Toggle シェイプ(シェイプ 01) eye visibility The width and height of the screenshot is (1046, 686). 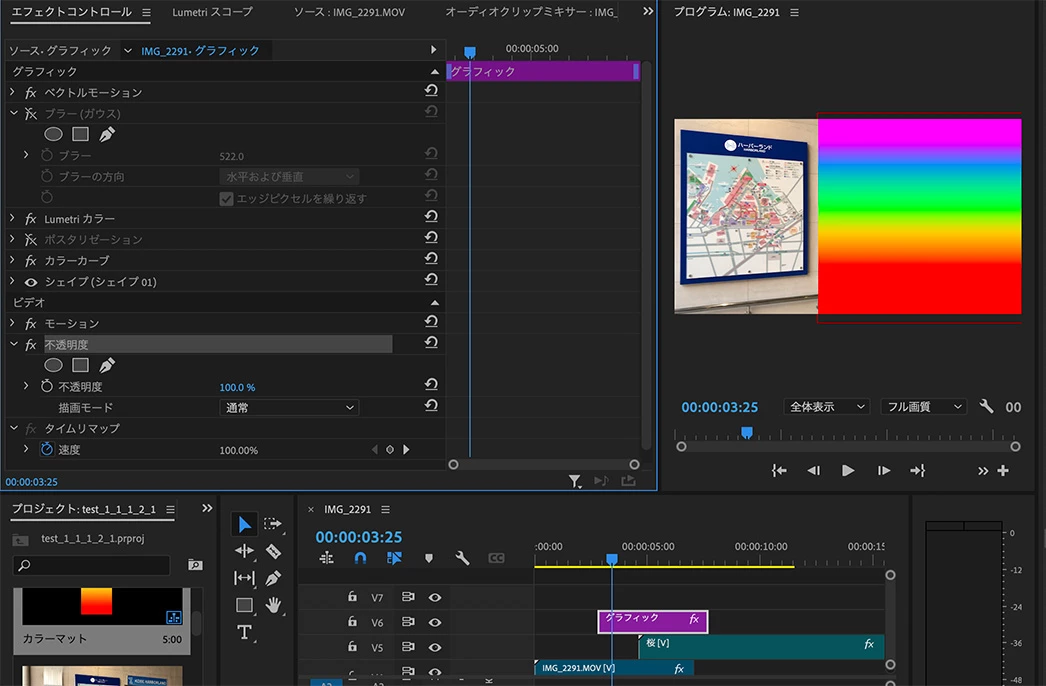point(31,282)
